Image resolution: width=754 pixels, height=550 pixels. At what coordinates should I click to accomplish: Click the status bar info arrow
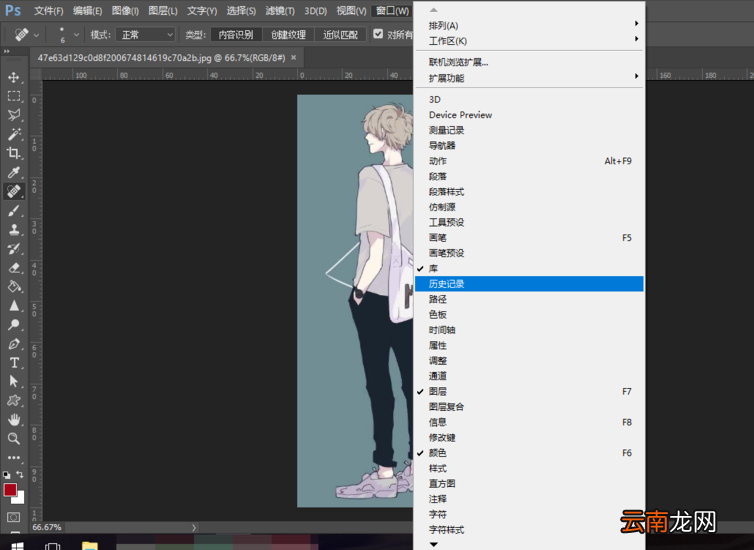point(194,527)
